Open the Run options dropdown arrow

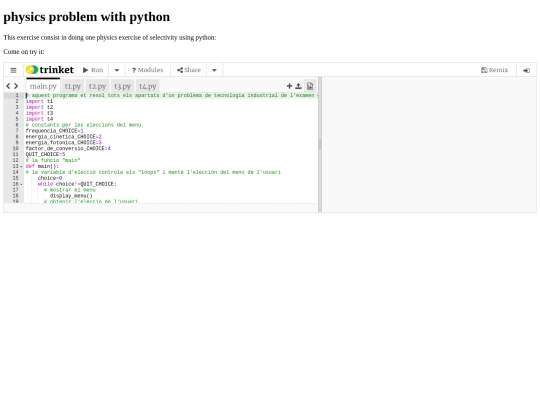(117, 70)
